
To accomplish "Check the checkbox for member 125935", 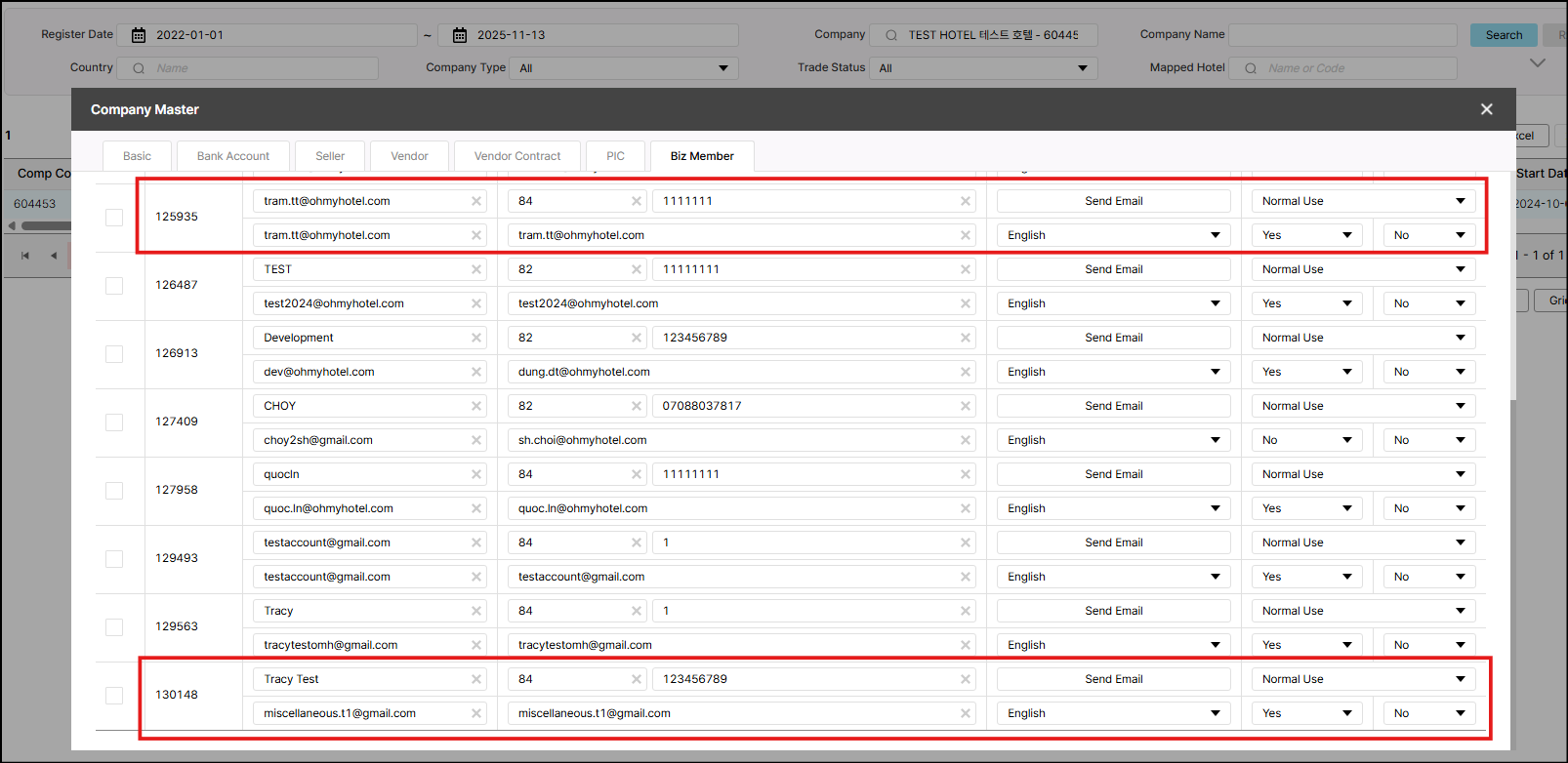I will (114, 217).
